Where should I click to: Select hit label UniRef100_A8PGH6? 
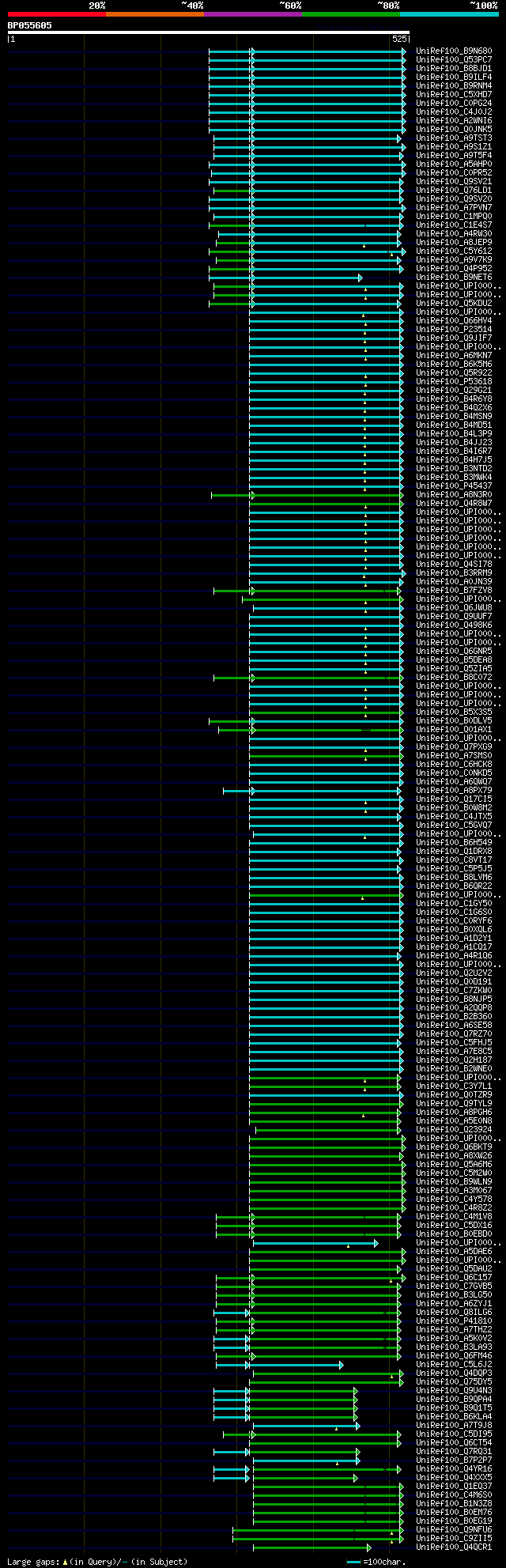pos(454,1112)
